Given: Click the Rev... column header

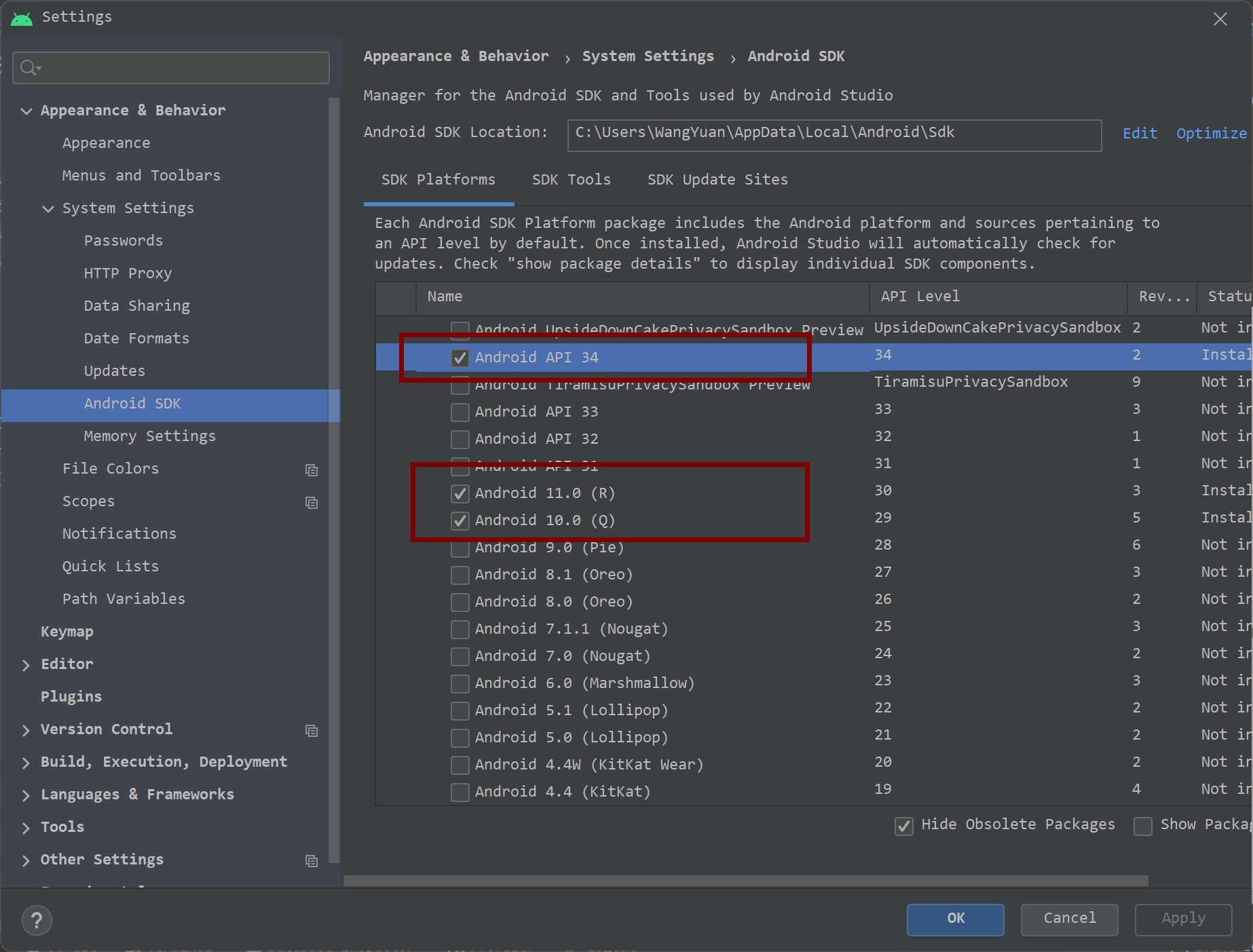Looking at the screenshot, I should 1163,297.
